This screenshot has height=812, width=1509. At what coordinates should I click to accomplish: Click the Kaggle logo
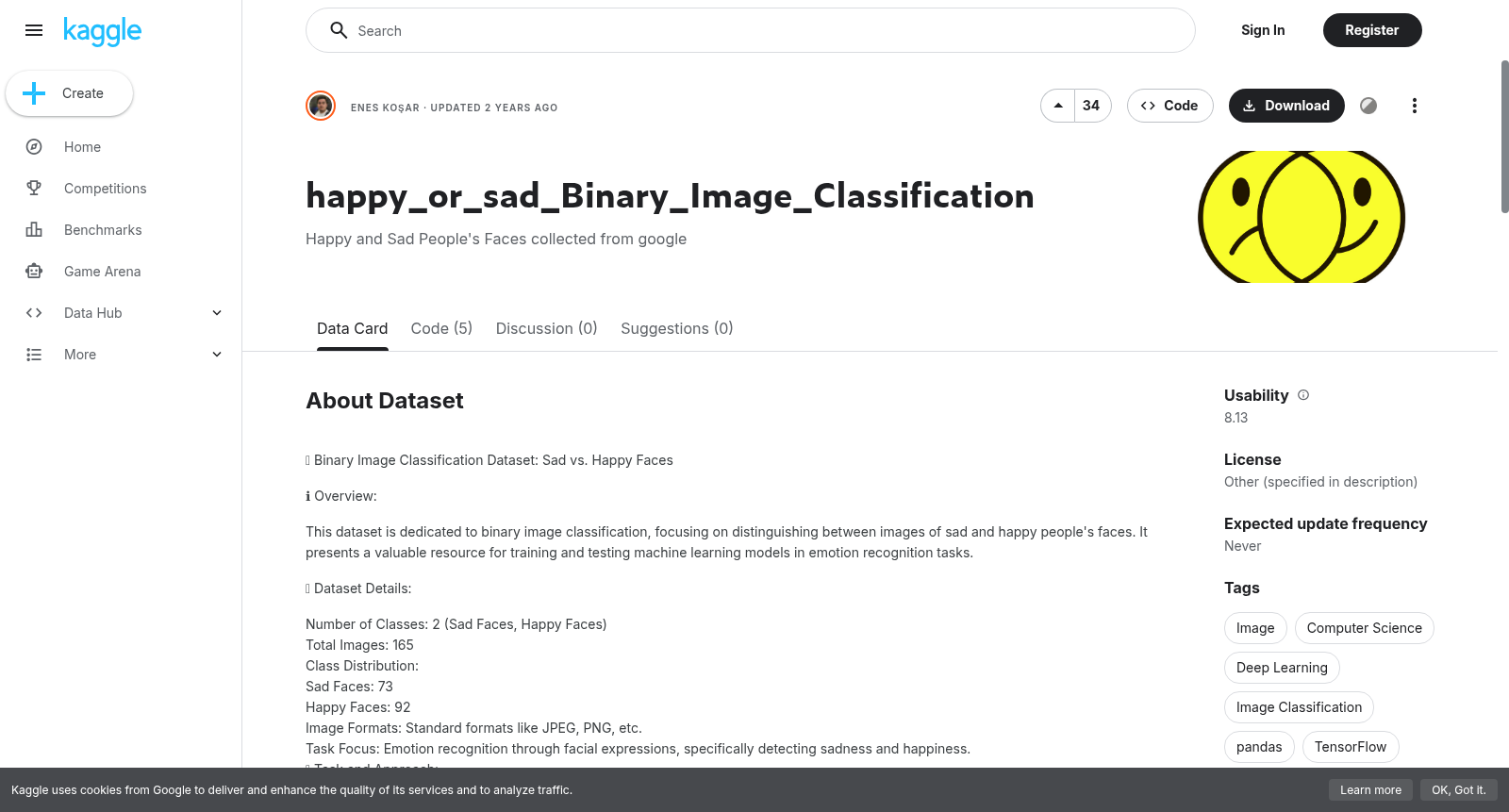(x=102, y=31)
